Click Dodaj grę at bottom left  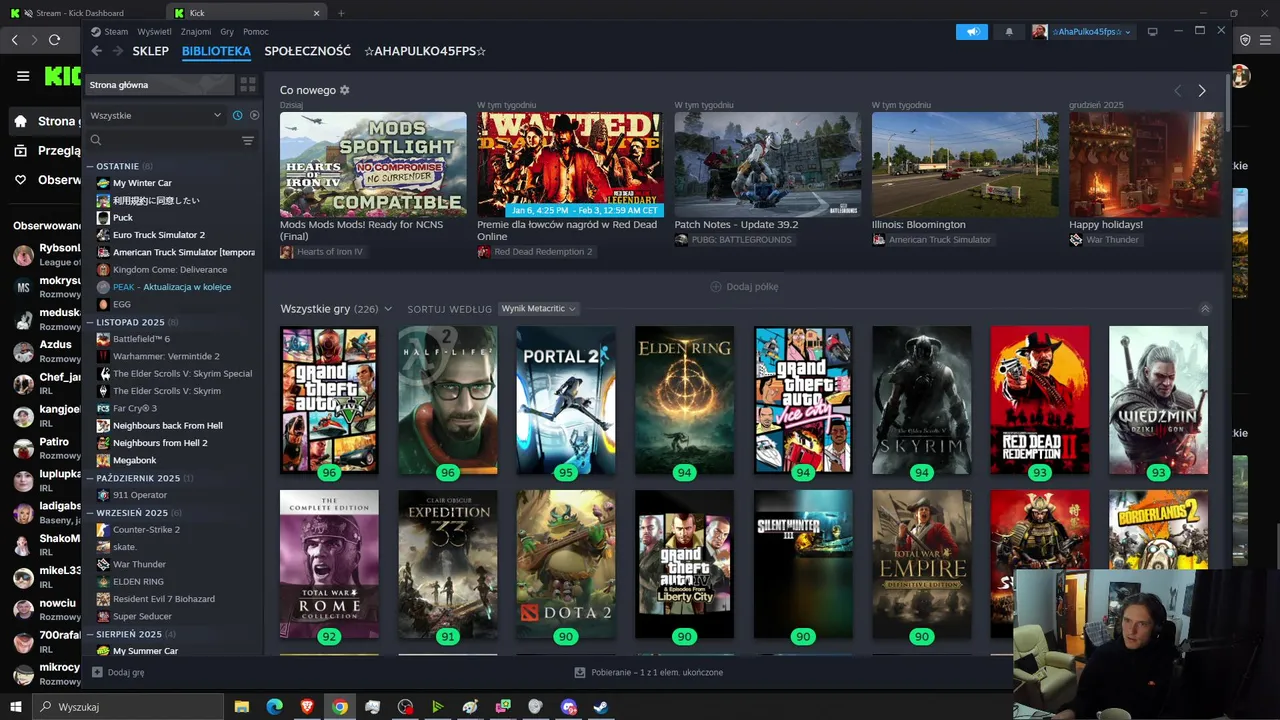coord(118,672)
